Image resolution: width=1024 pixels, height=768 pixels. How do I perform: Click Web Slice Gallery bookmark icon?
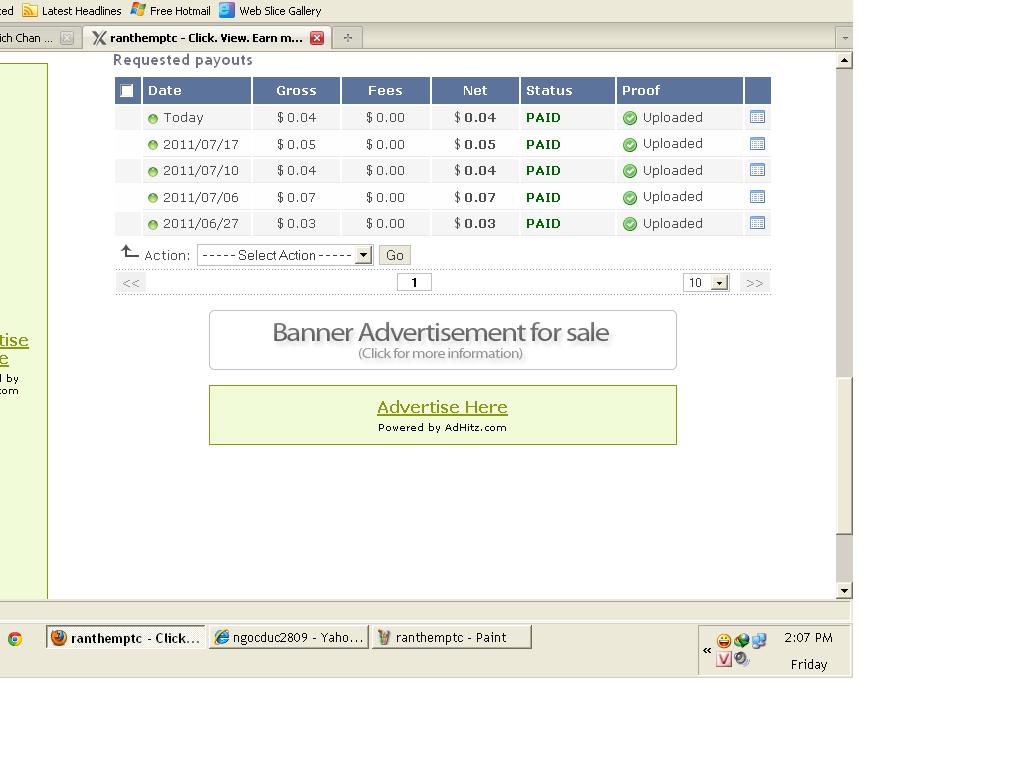tap(227, 10)
